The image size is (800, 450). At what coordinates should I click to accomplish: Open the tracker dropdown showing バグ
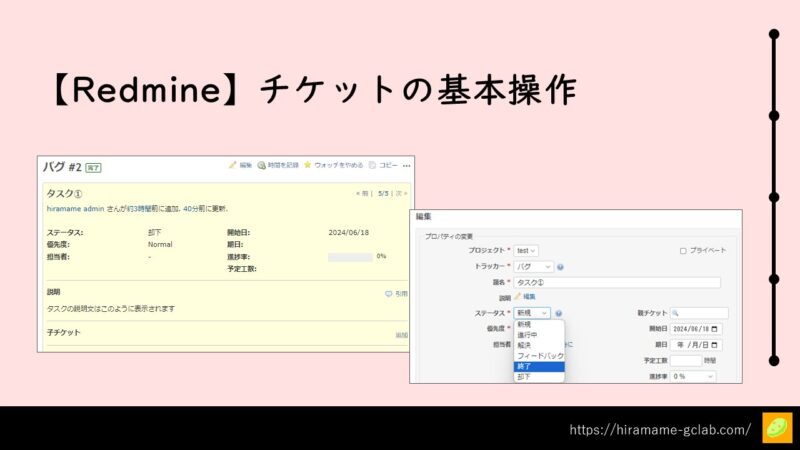[x=533, y=267]
